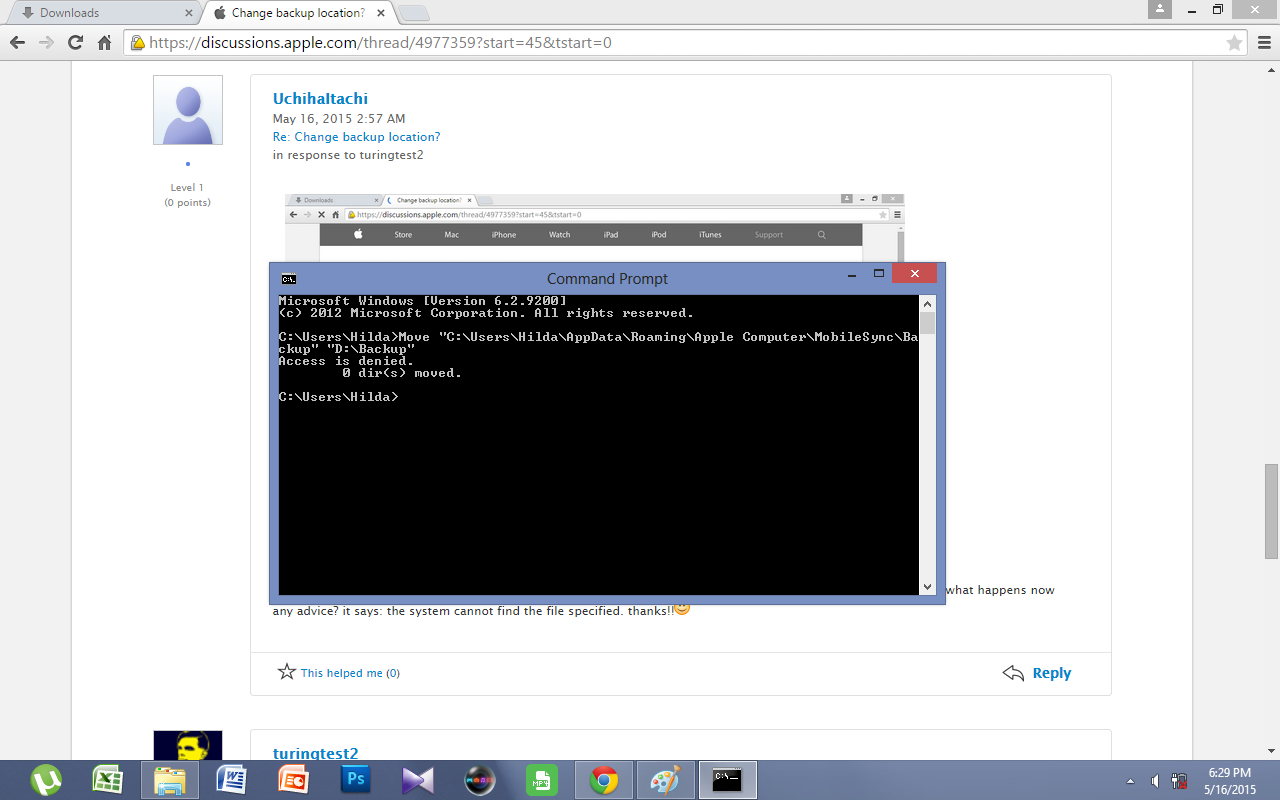Open Visual Studio from taskbar
1280x800 pixels.
(x=418, y=780)
